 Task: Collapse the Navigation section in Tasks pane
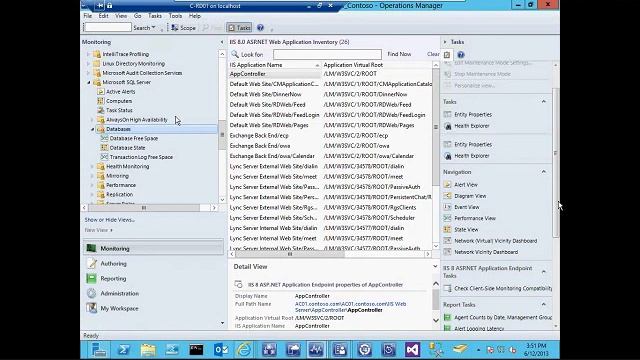tap(544, 172)
